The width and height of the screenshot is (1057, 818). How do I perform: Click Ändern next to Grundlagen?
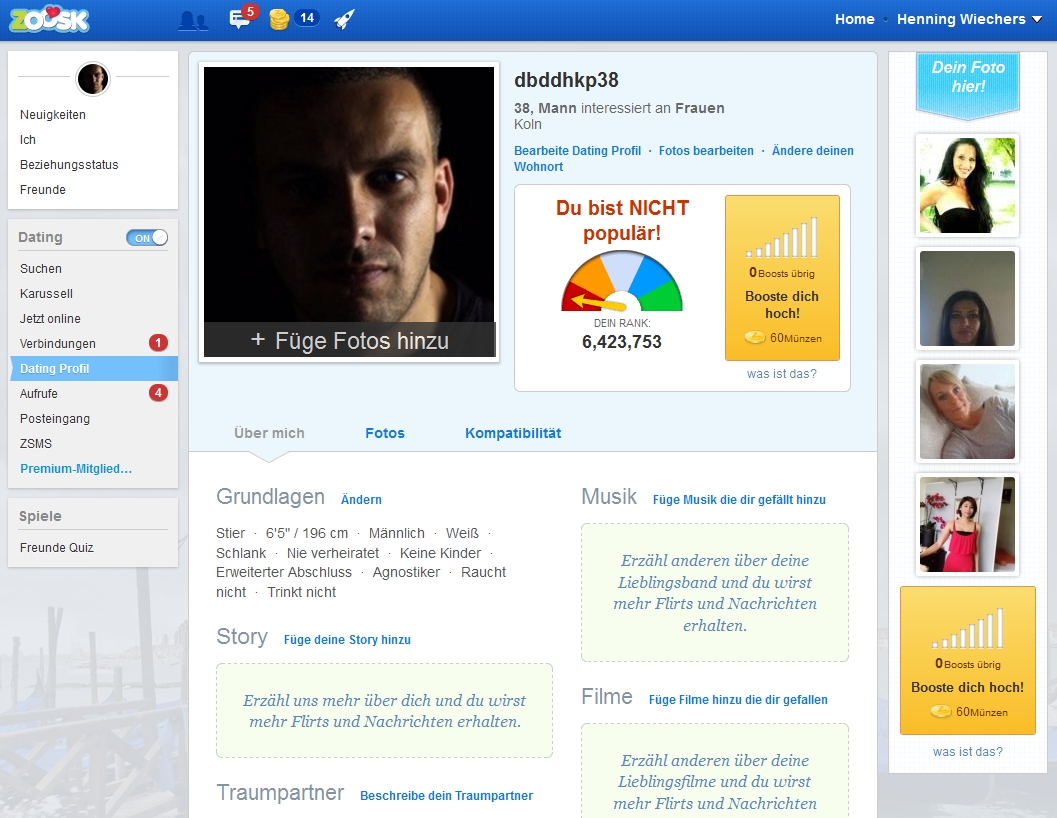pyautogui.click(x=361, y=500)
